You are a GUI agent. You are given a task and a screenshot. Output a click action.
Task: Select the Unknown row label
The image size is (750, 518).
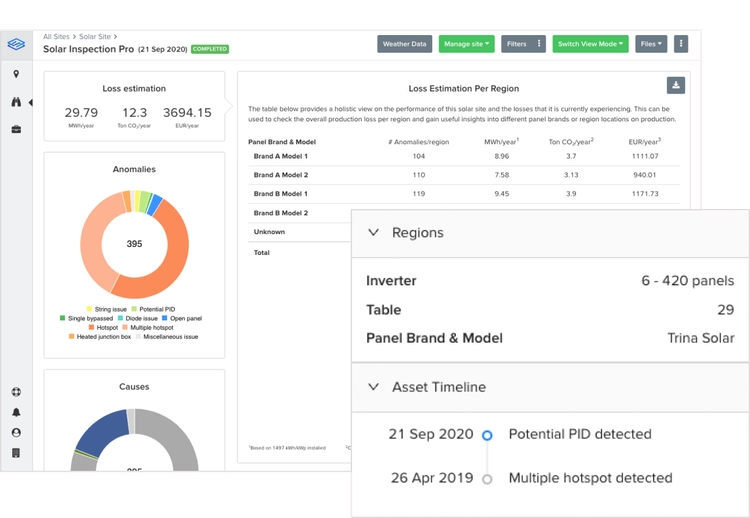click(269, 231)
